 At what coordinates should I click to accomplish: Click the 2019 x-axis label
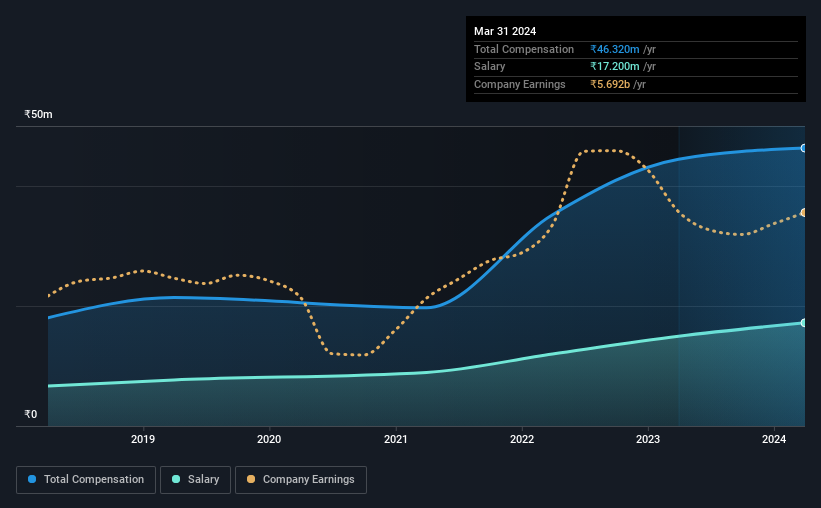[x=143, y=439]
